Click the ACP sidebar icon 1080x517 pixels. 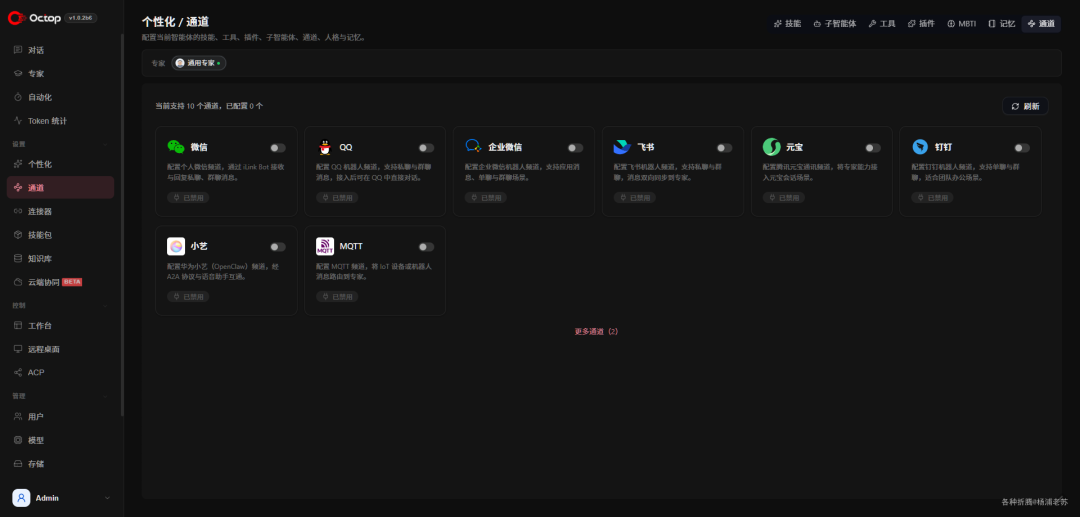[x=18, y=372]
